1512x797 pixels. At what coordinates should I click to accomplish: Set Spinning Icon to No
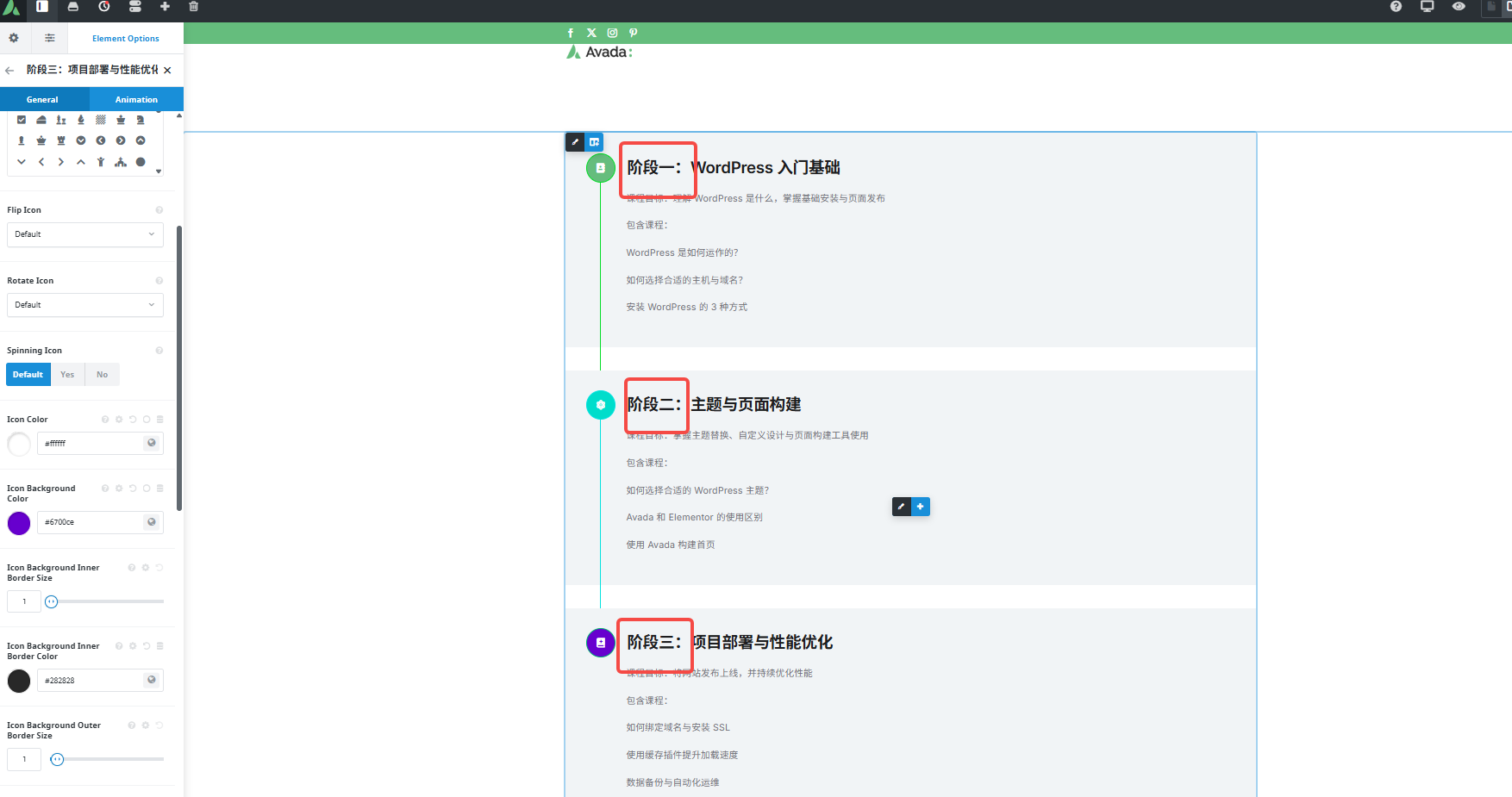pos(102,374)
